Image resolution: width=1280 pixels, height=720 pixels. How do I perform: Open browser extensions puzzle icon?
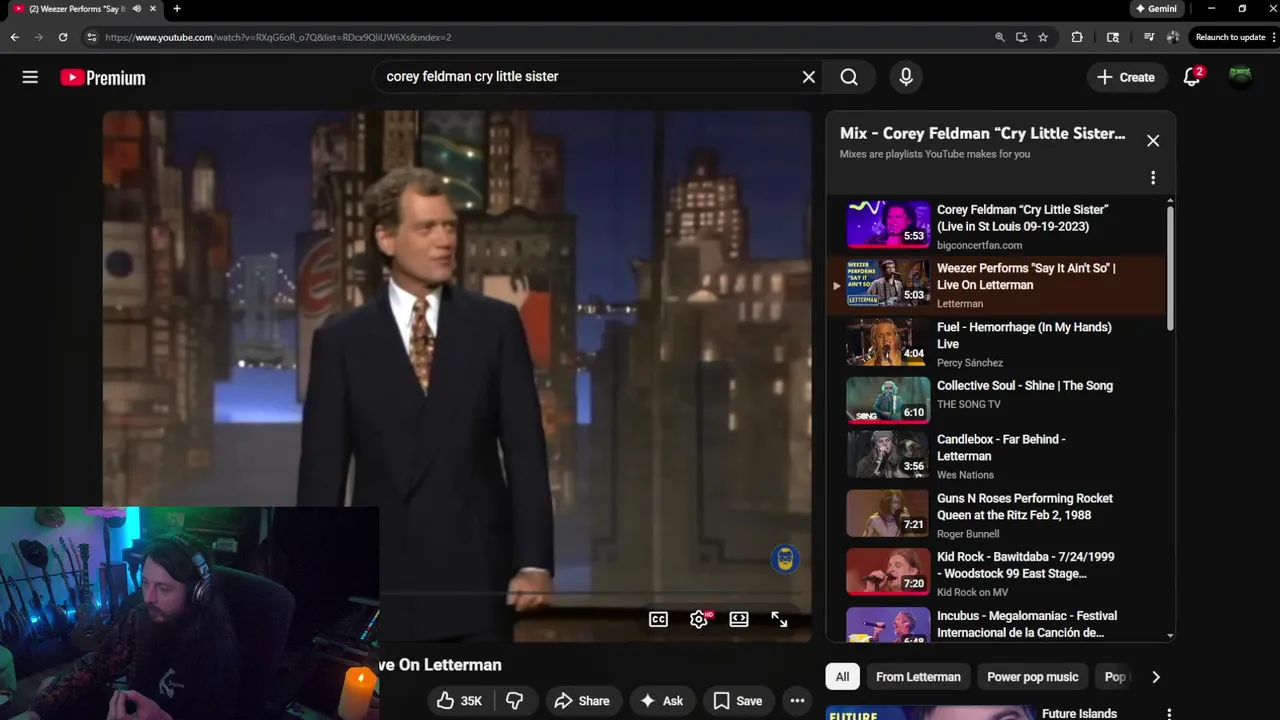1077,37
